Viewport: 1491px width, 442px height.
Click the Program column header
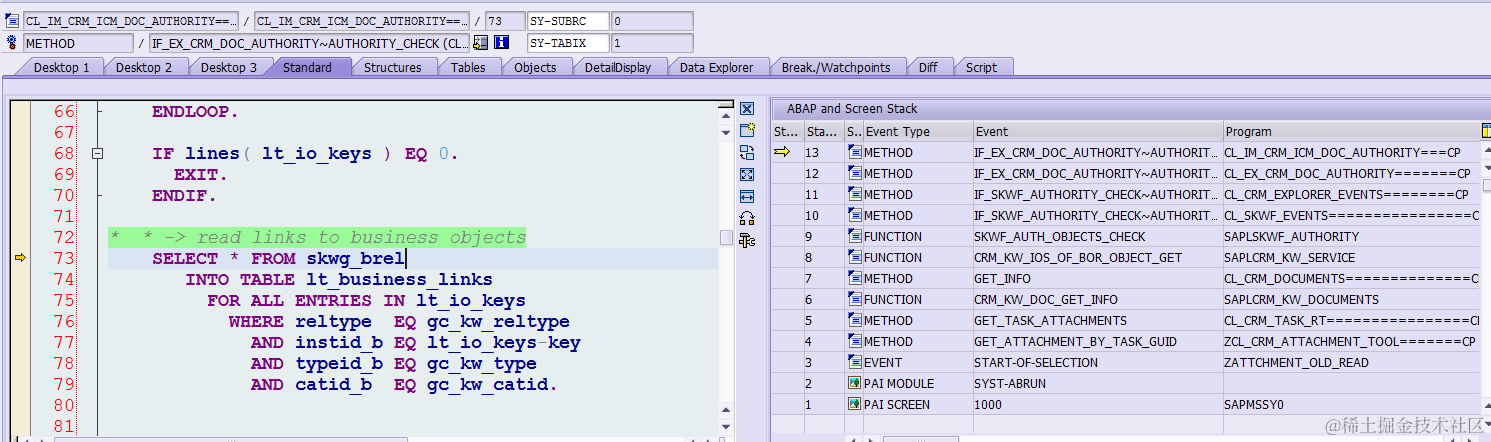coord(1350,131)
